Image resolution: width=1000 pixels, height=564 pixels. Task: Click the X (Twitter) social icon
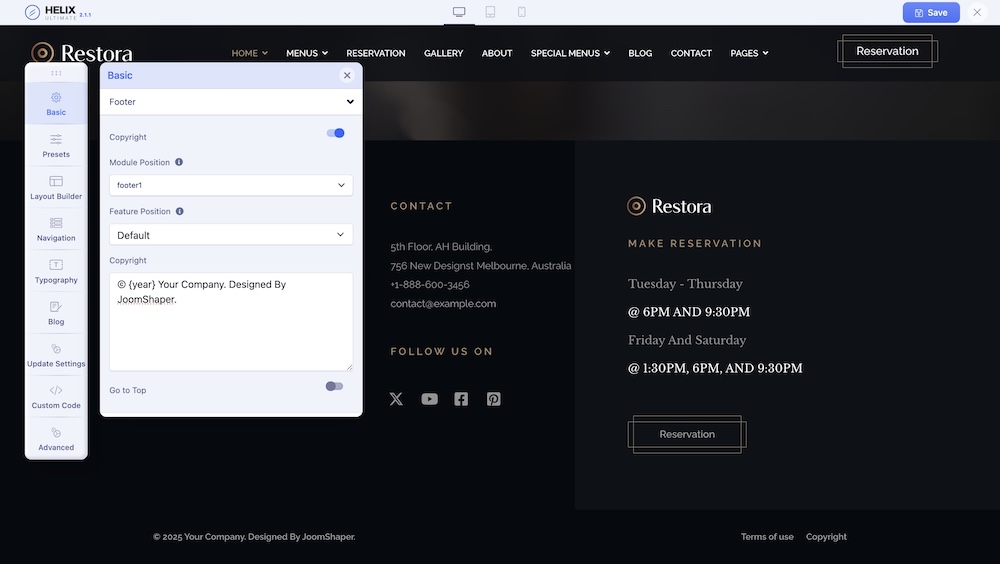pos(396,399)
